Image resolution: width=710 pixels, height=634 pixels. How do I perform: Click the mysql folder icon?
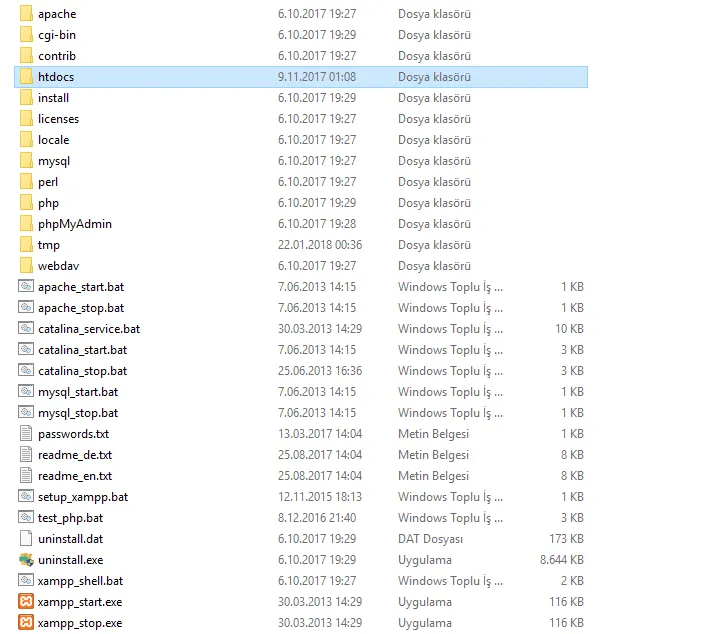[26, 161]
